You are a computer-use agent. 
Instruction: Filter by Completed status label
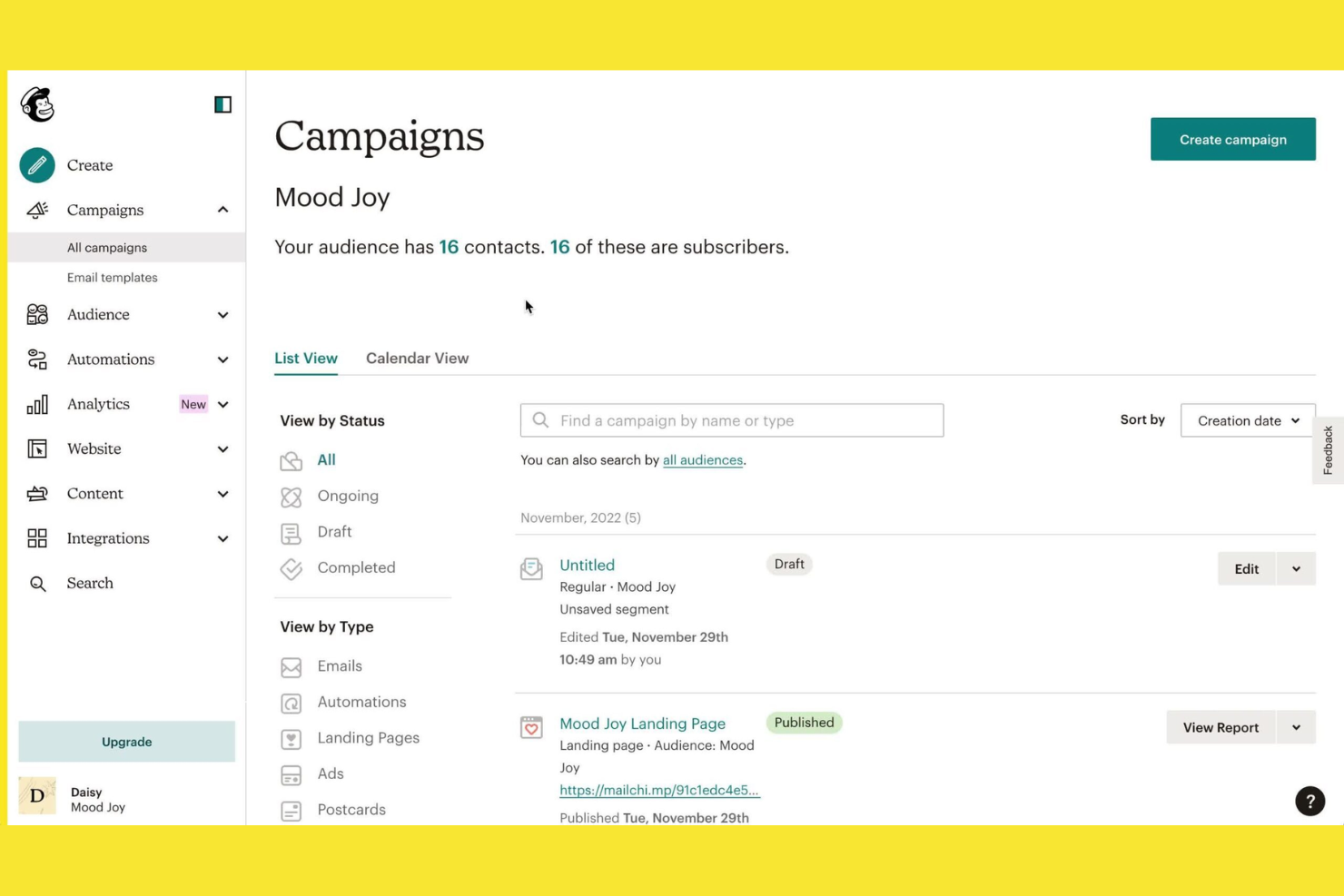pyautogui.click(x=356, y=567)
